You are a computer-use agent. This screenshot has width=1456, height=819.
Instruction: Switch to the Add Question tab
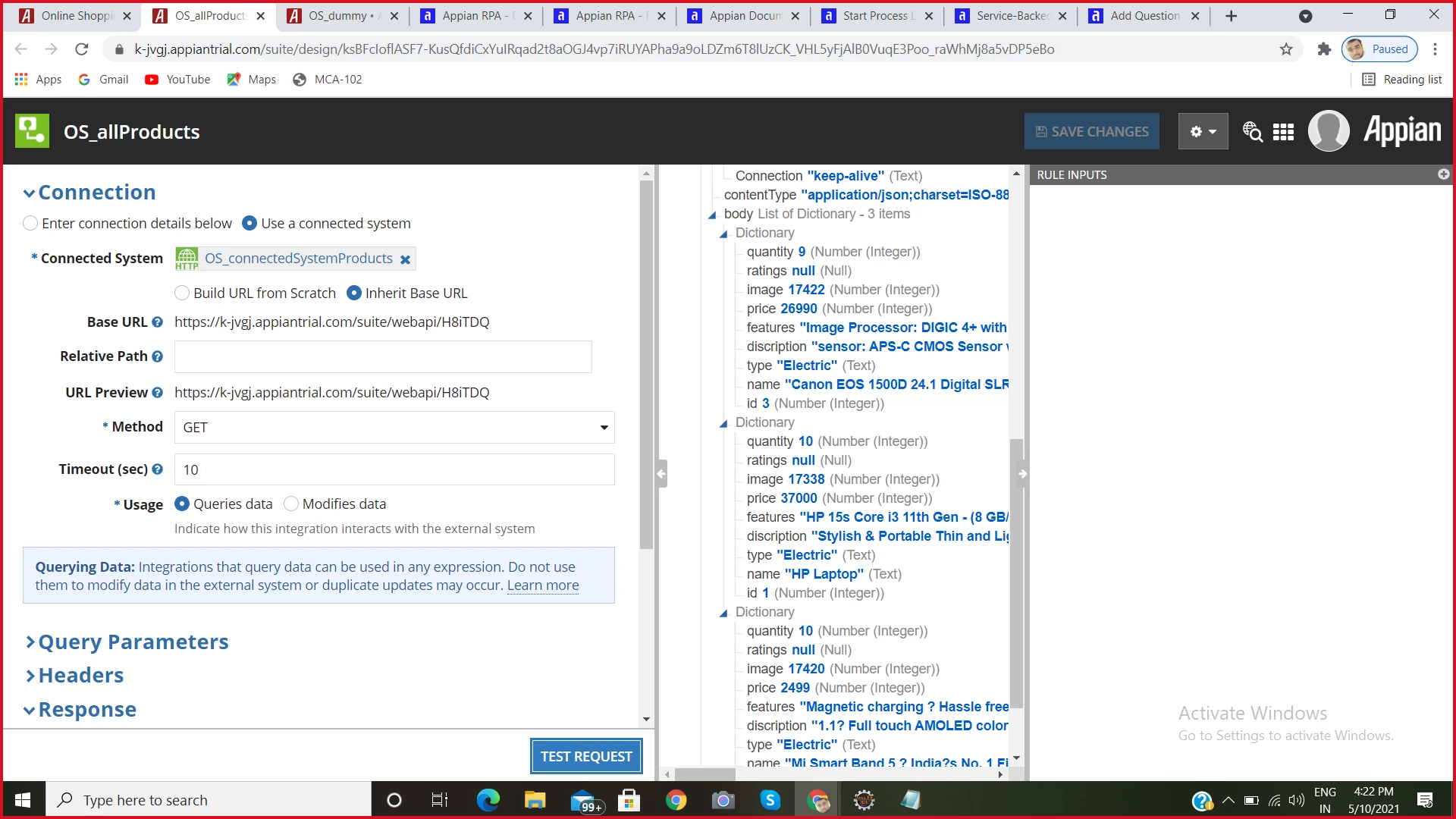point(1144,16)
